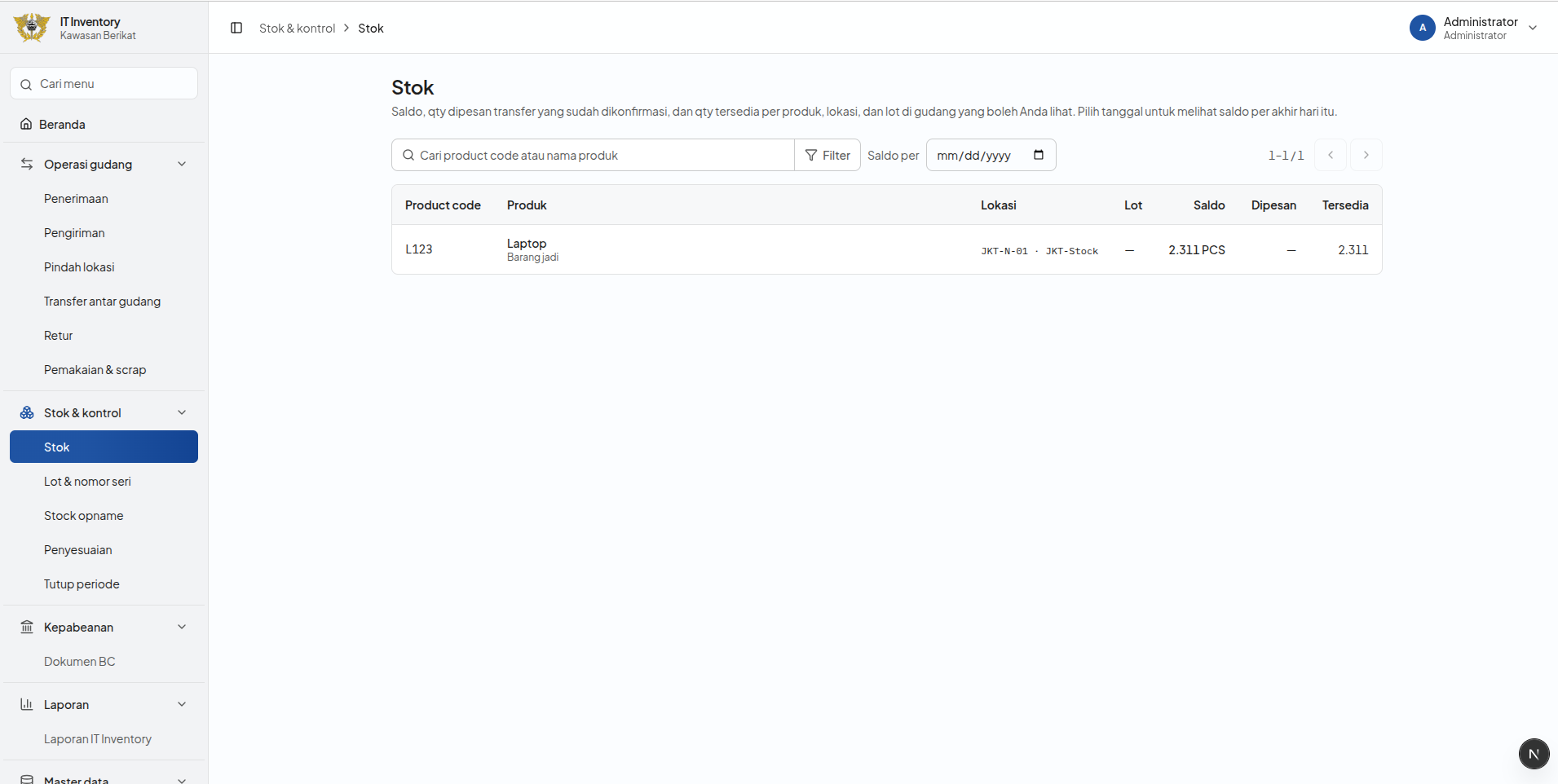This screenshot has height=784, width=1558.
Task: Collapse the Laporan section chevron
Action: (x=182, y=704)
